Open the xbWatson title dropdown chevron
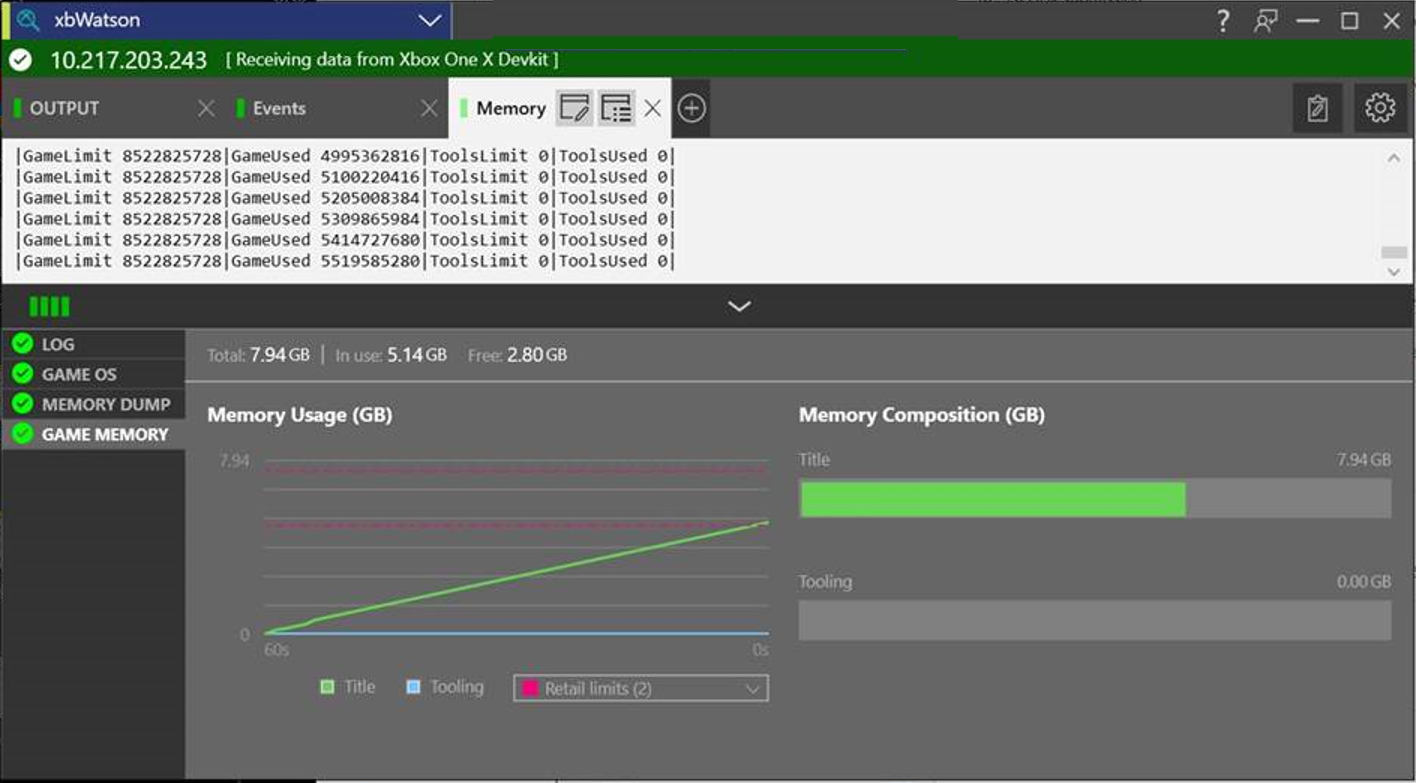This screenshot has width=1417, height=783. coord(430,20)
